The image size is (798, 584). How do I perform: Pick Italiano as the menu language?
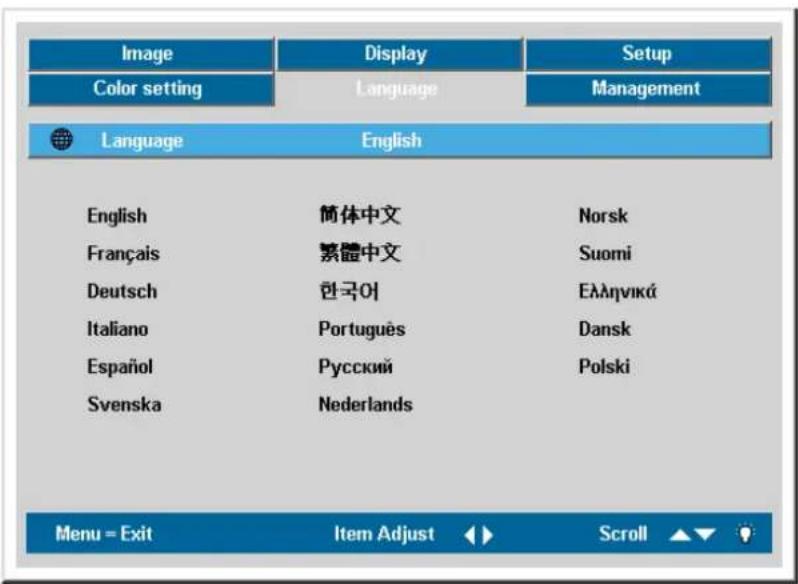(x=118, y=329)
